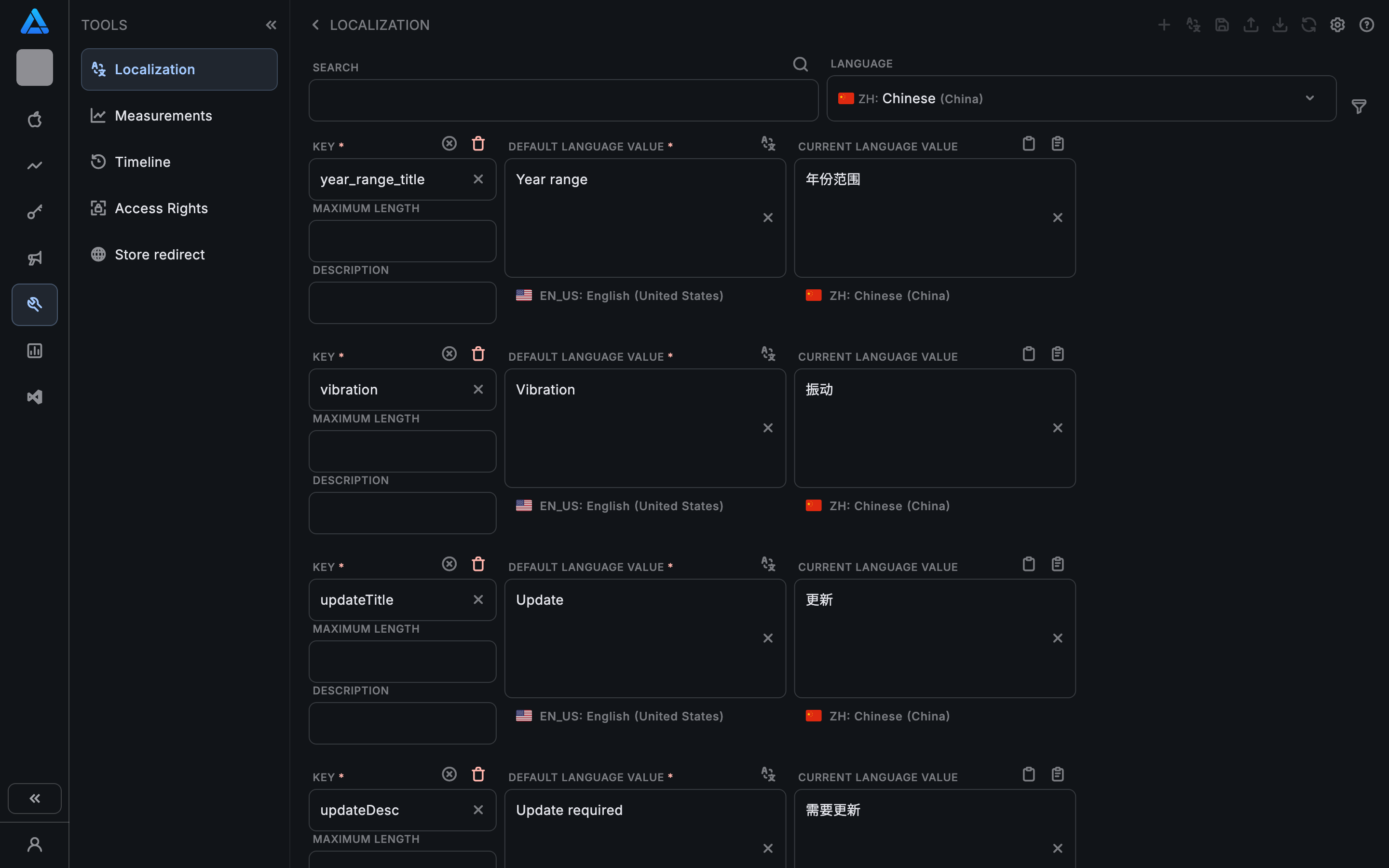This screenshot has width=1389, height=868.
Task: Click the search magnifier icon
Action: coord(800,64)
